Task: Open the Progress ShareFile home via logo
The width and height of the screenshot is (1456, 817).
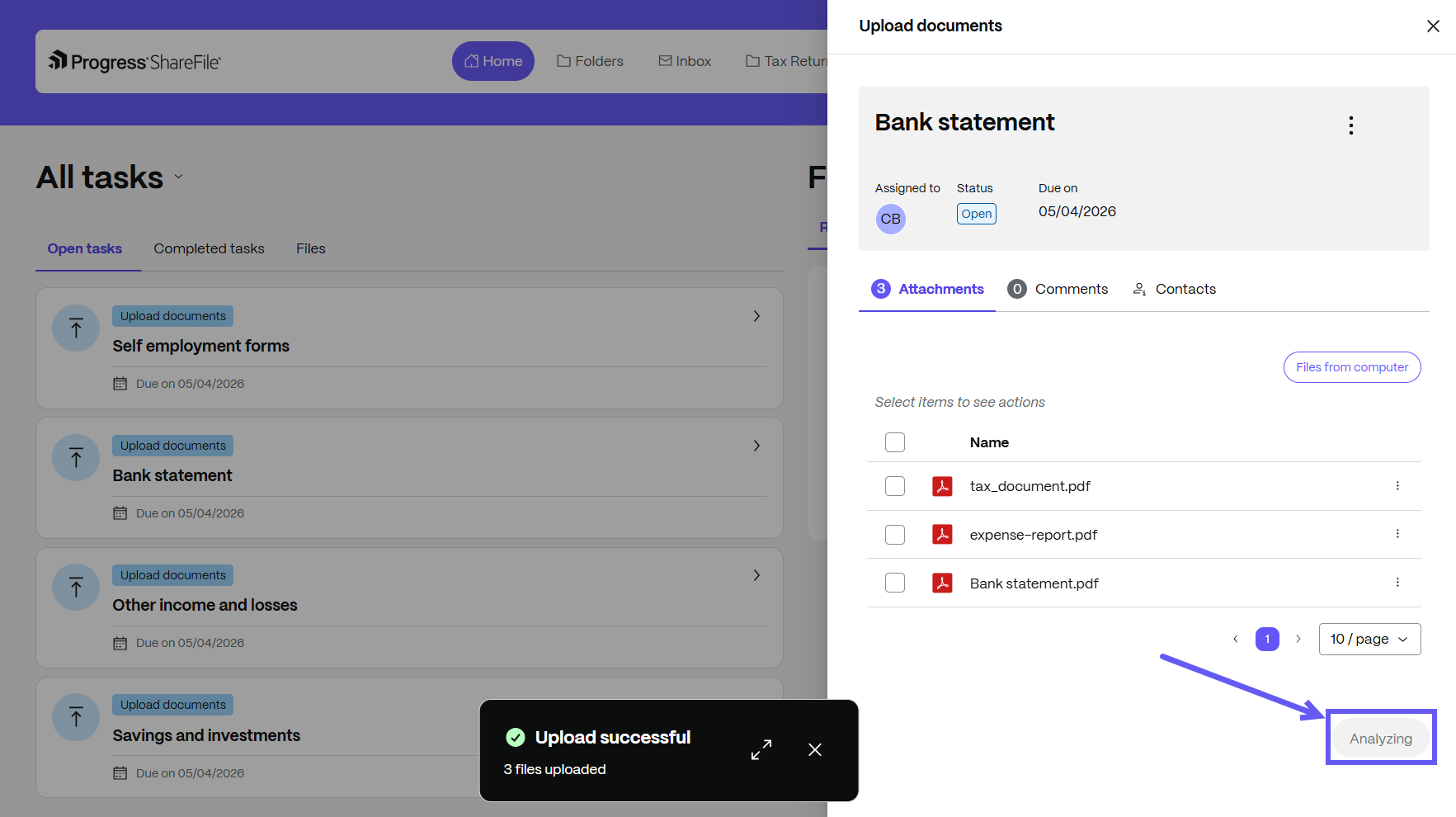Action: tap(134, 60)
